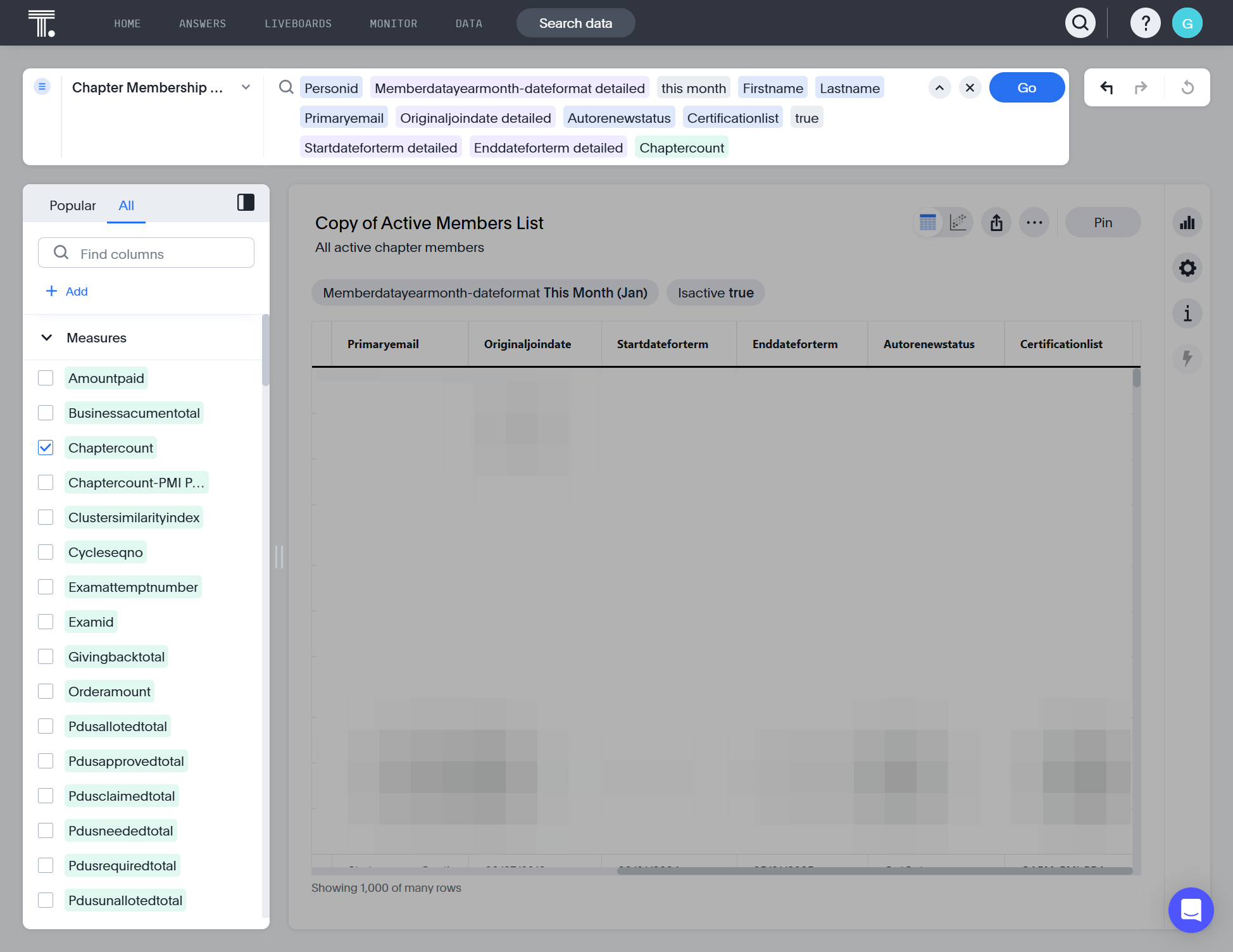
Task: Check the Businessacumentotal checkbox
Action: [x=46, y=413]
